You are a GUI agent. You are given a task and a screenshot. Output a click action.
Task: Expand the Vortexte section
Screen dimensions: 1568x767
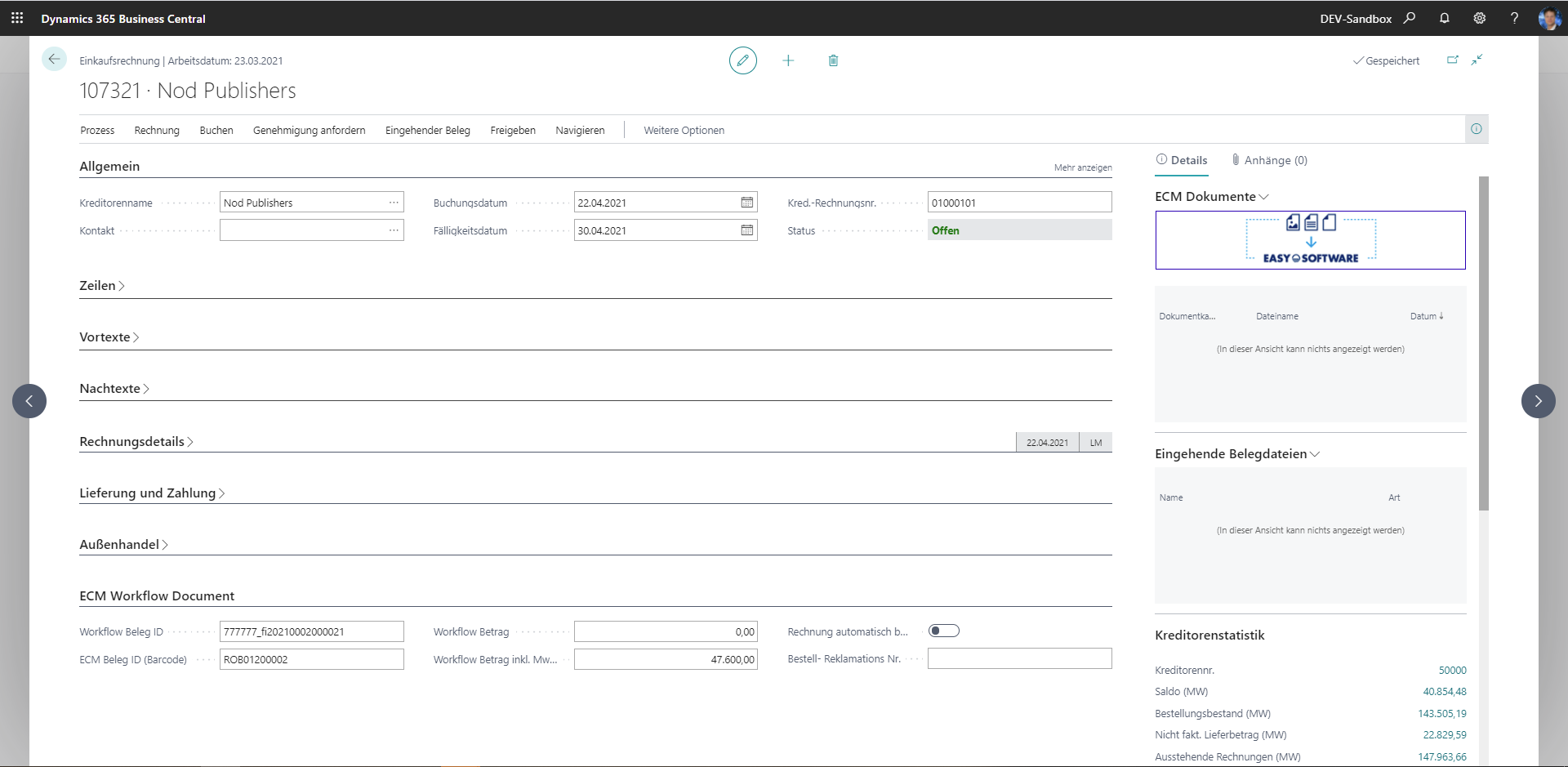tap(109, 337)
